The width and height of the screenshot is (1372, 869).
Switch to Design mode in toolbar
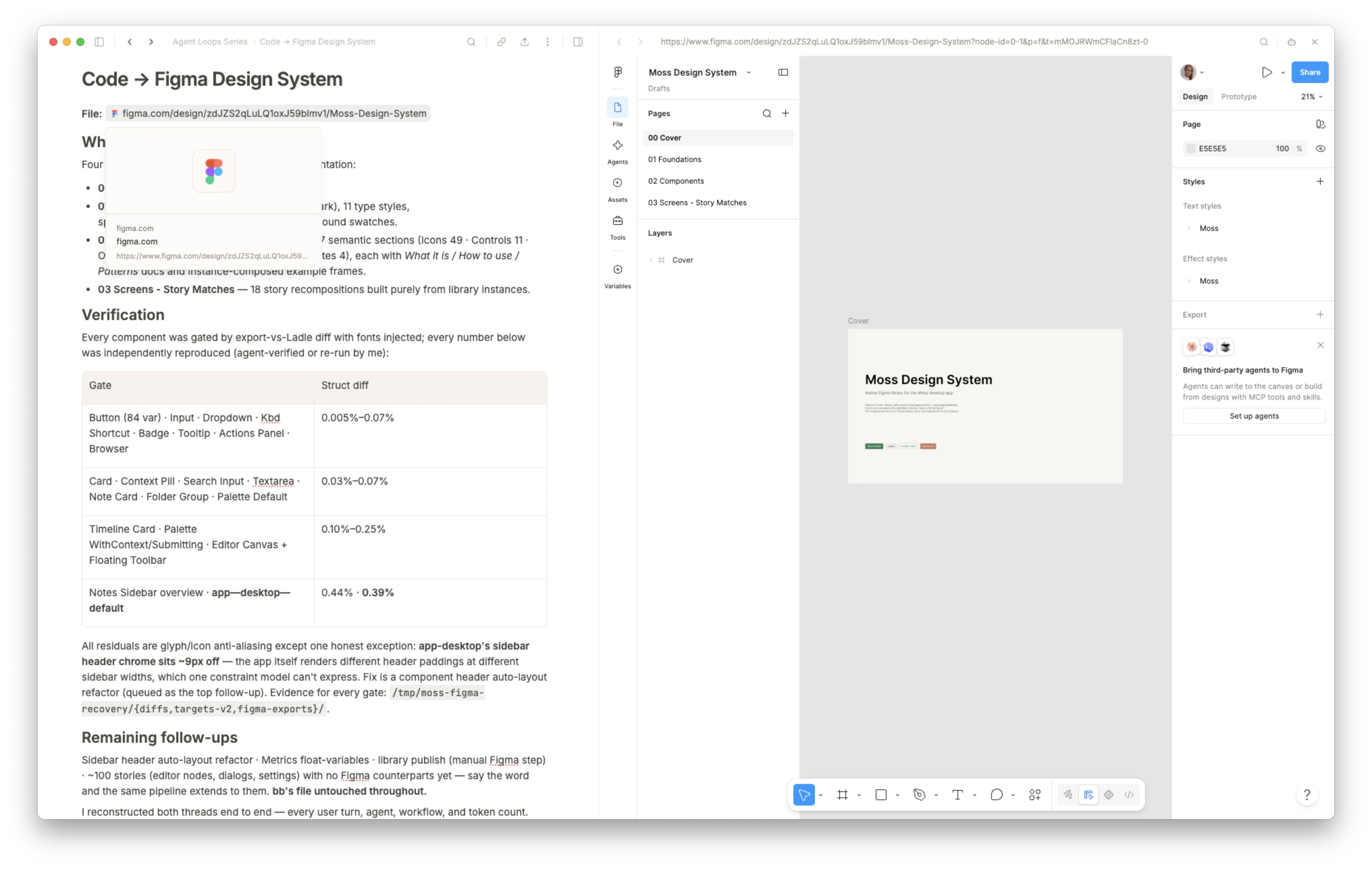1088,794
